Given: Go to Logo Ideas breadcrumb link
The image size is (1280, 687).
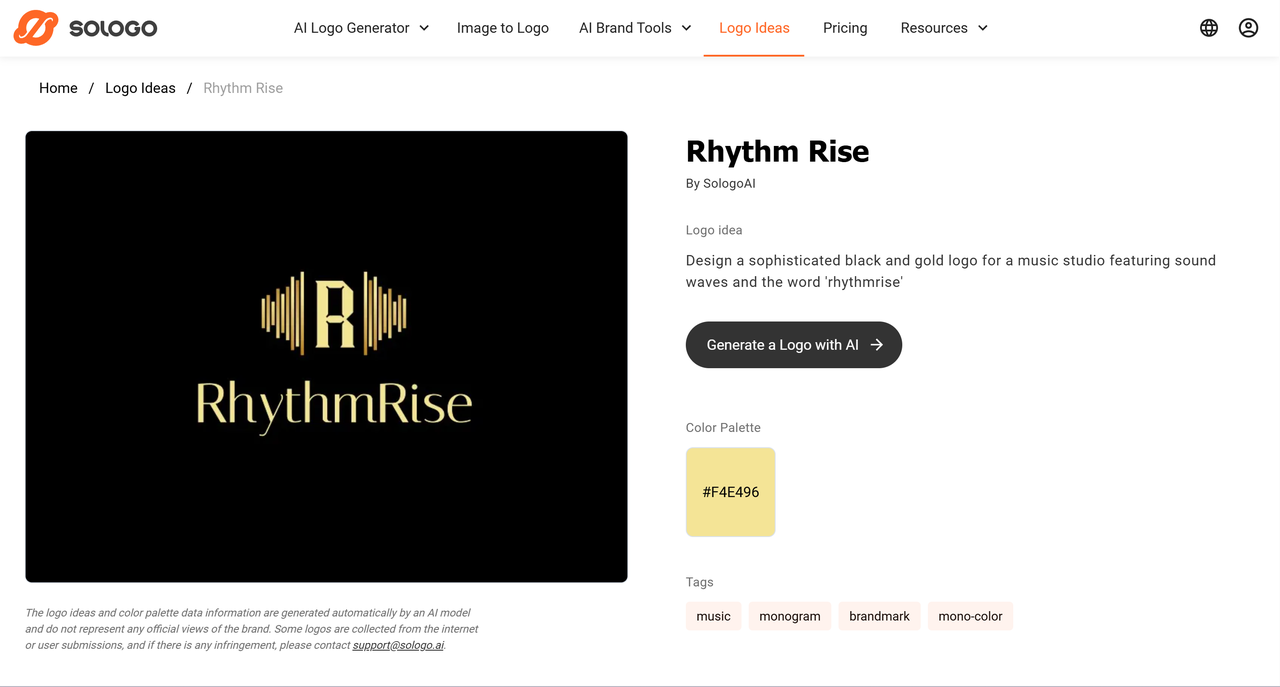Looking at the screenshot, I should tap(140, 88).
